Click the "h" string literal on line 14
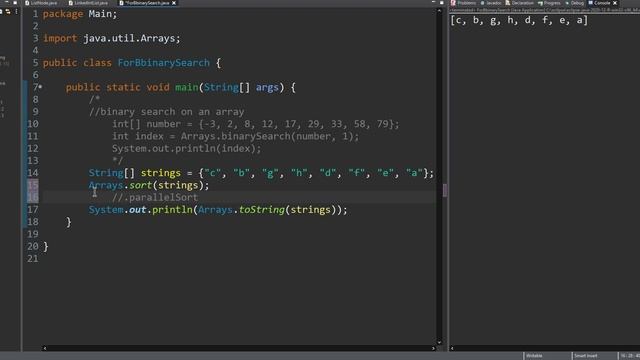The height and width of the screenshot is (360, 640). coord(299,173)
